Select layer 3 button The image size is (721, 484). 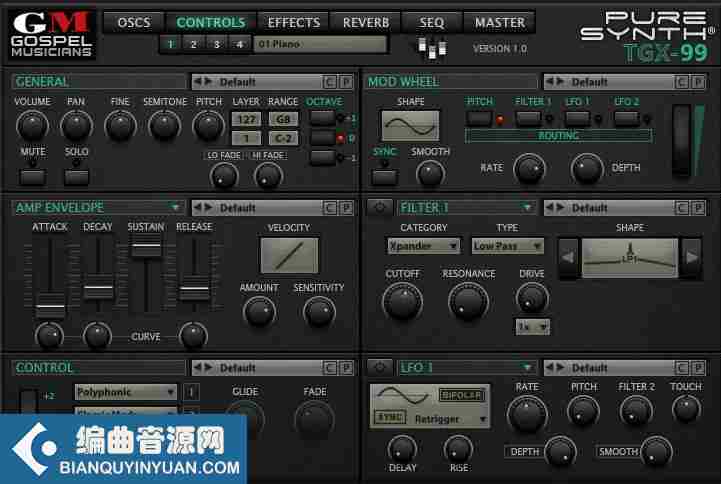point(217,44)
